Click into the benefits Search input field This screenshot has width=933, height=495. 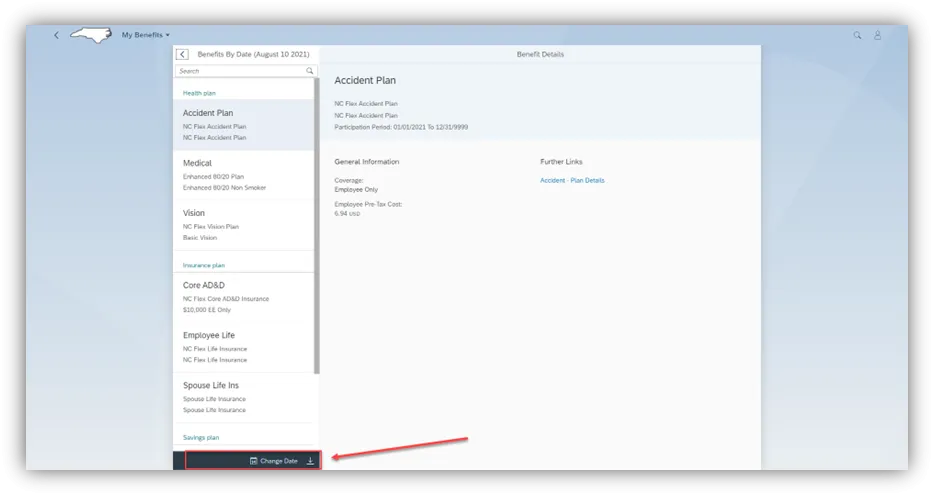(240, 71)
